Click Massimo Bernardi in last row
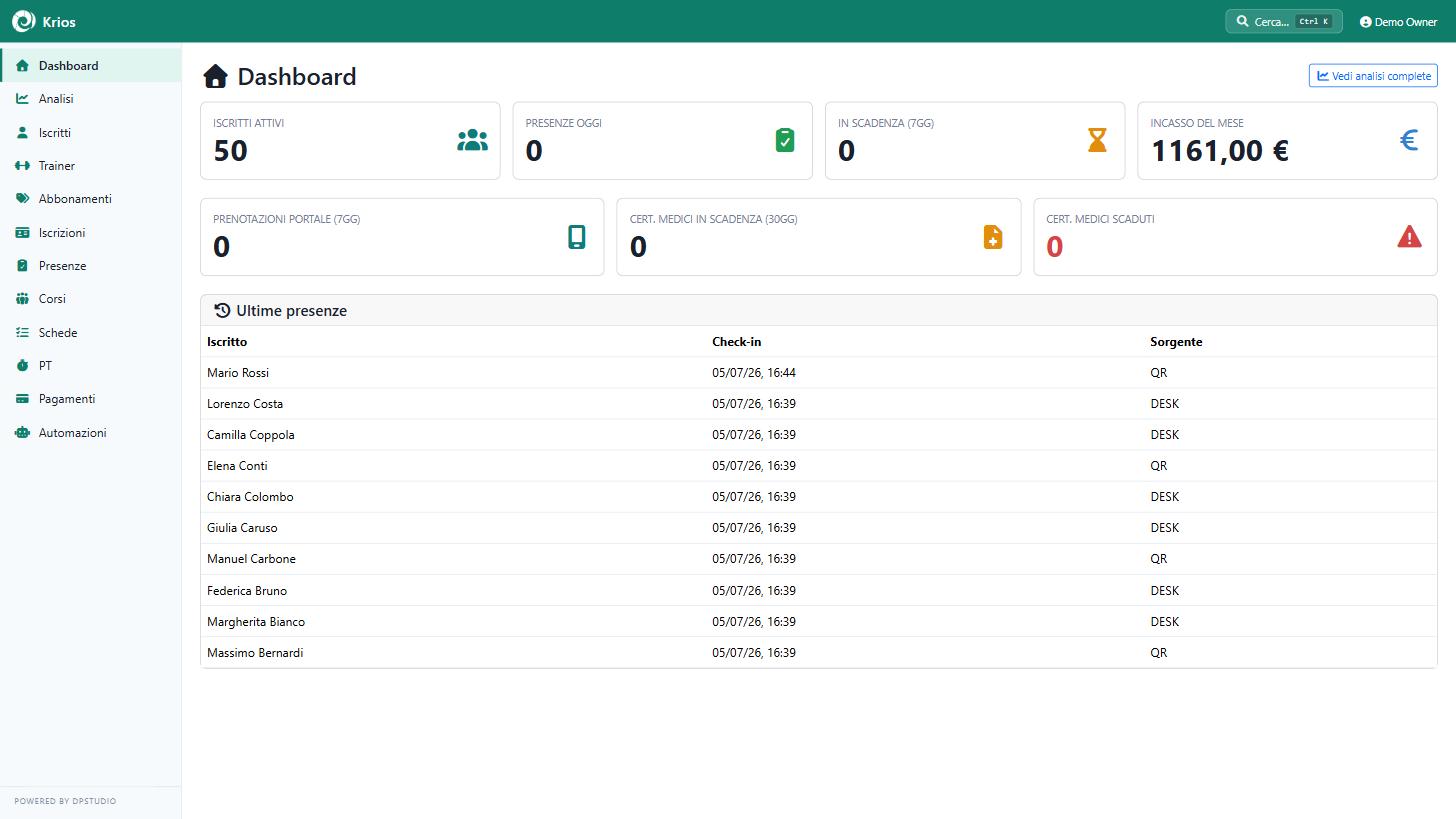 (x=255, y=653)
